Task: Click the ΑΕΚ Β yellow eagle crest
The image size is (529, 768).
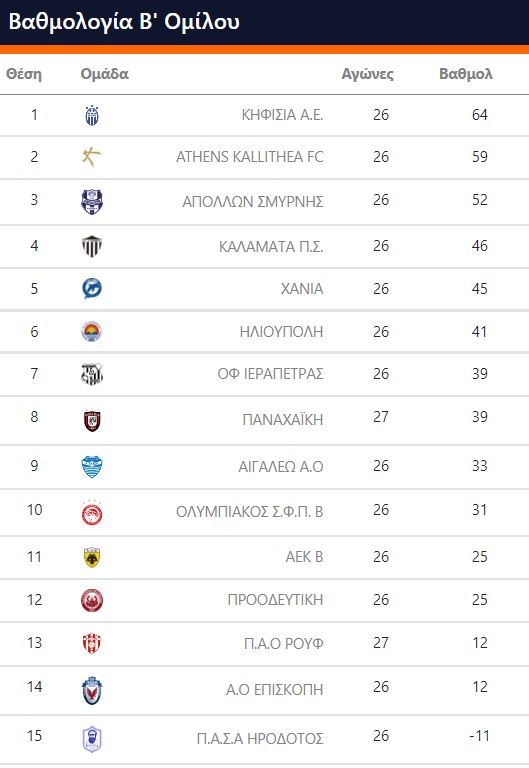Action: pyautogui.click(x=92, y=557)
